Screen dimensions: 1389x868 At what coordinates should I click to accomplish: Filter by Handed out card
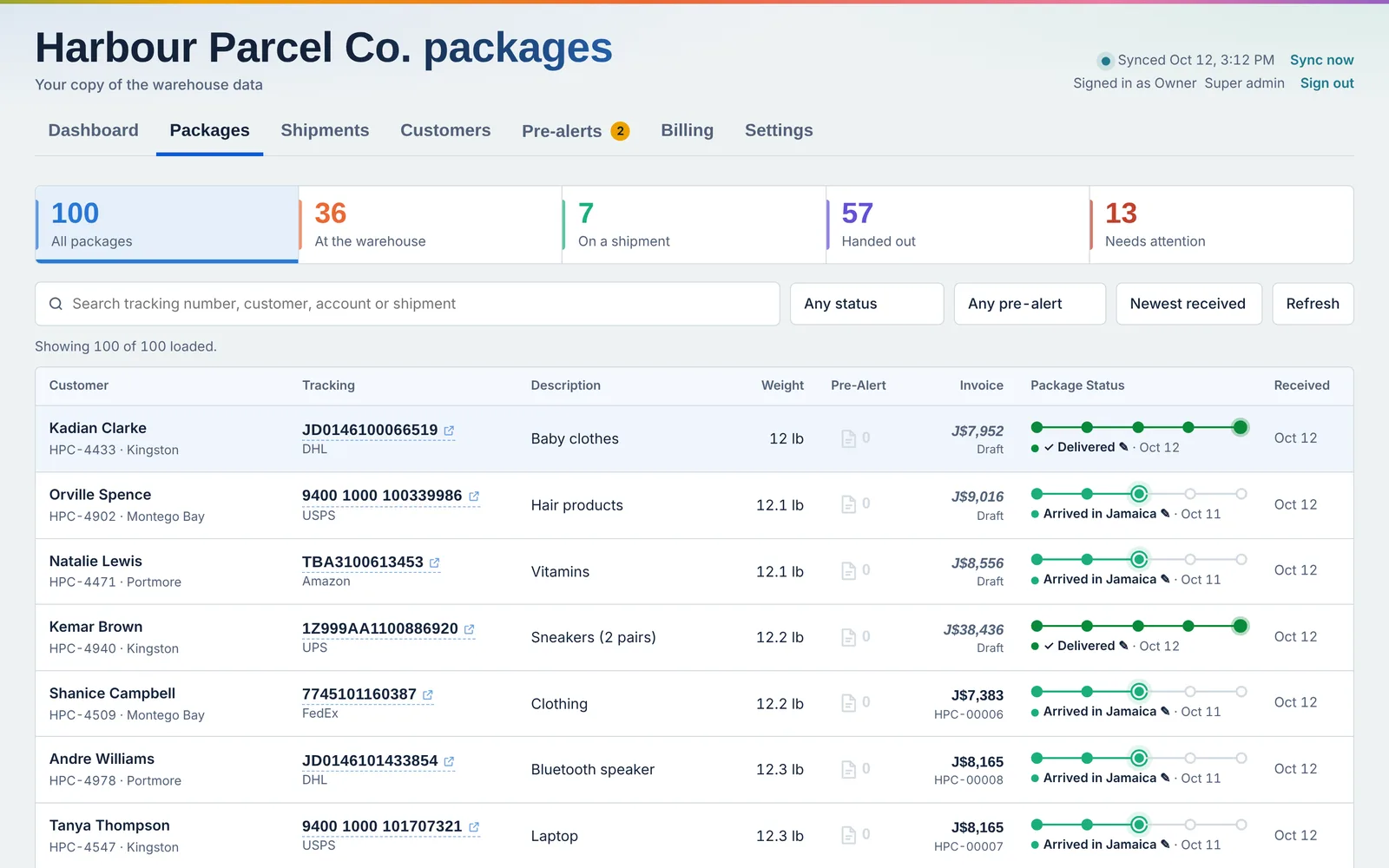(x=958, y=225)
